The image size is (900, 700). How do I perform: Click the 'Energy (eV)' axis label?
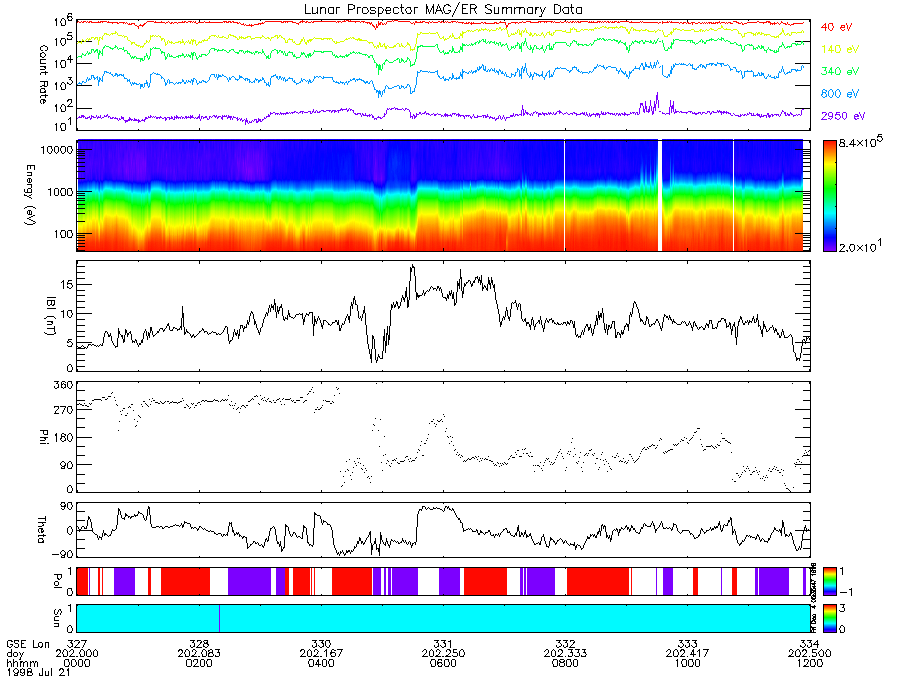coord(30,195)
